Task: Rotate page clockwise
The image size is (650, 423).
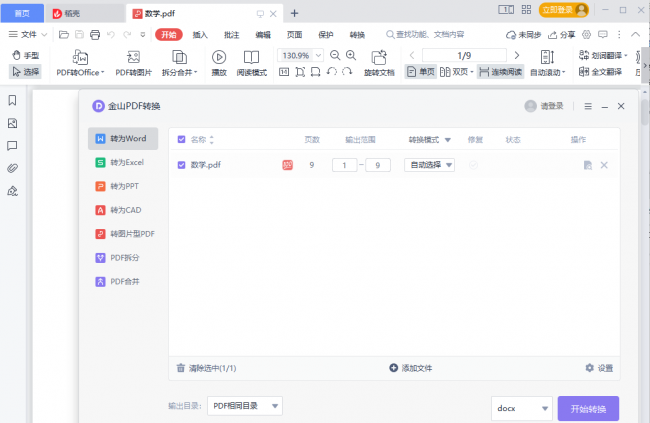Action: point(347,72)
